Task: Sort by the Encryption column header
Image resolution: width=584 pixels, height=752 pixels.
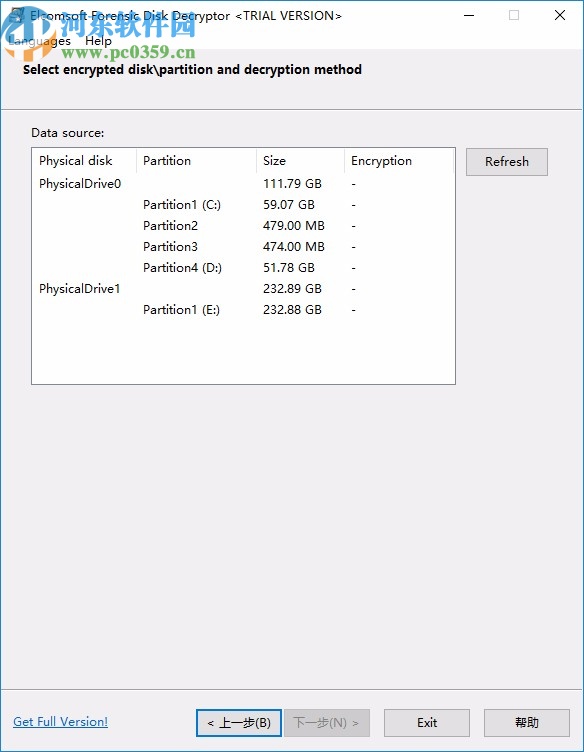Action: pyautogui.click(x=399, y=161)
